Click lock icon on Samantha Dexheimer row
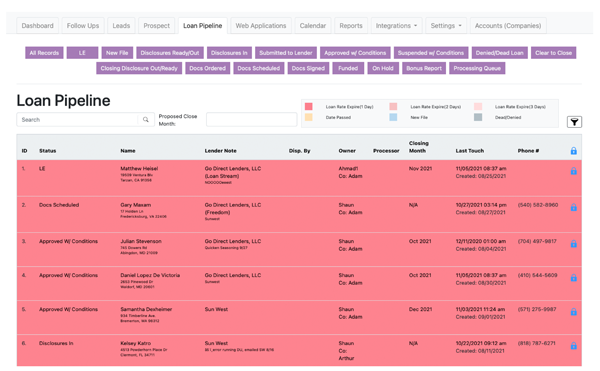The width and height of the screenshot is (600, 371). coord(573,312)
